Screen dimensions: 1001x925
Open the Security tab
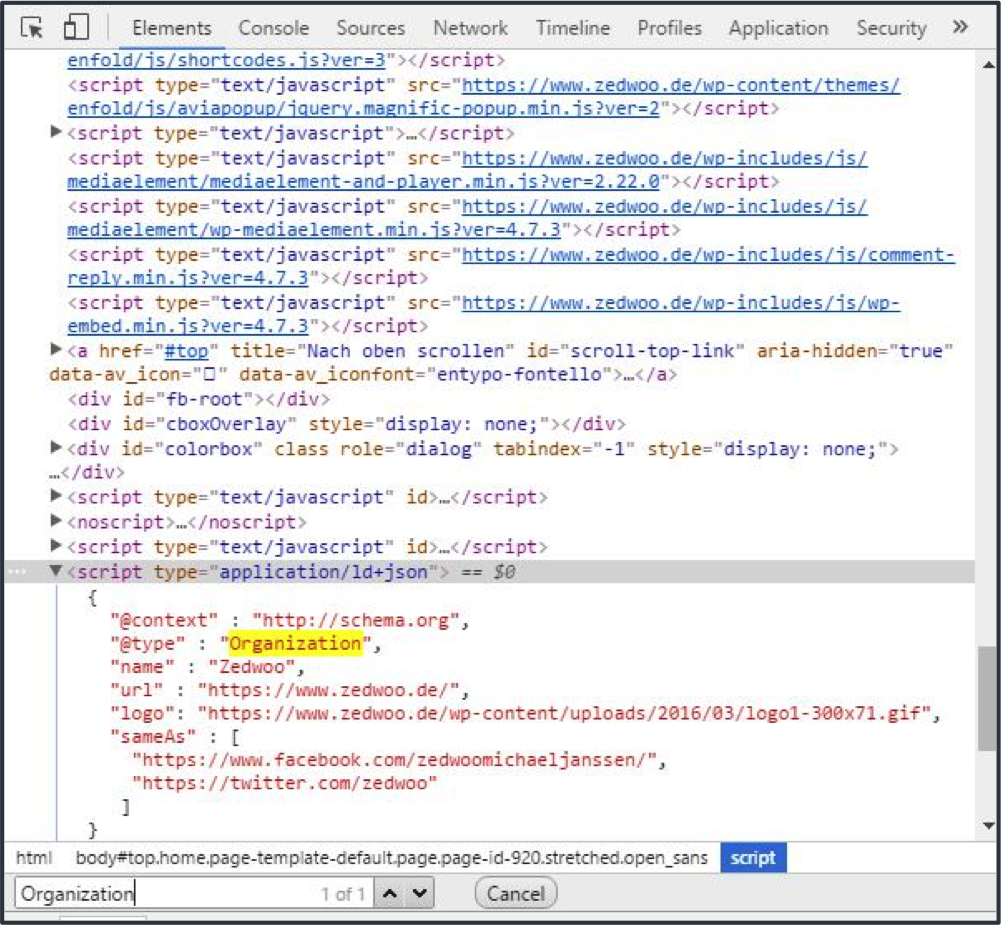point(891,28)
